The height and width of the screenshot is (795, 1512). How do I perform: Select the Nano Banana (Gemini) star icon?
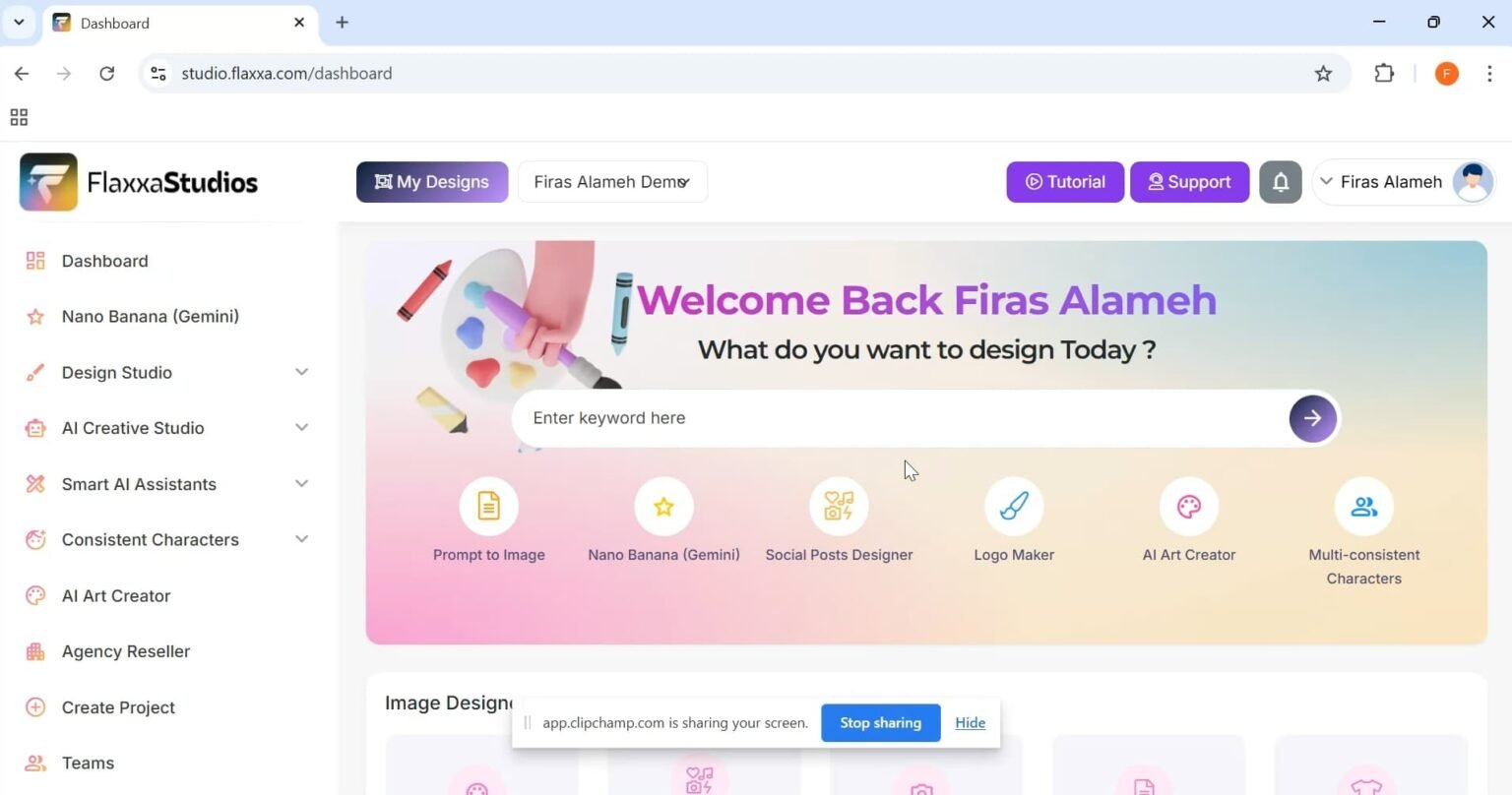pyautogui.click(x=663, y=506)
